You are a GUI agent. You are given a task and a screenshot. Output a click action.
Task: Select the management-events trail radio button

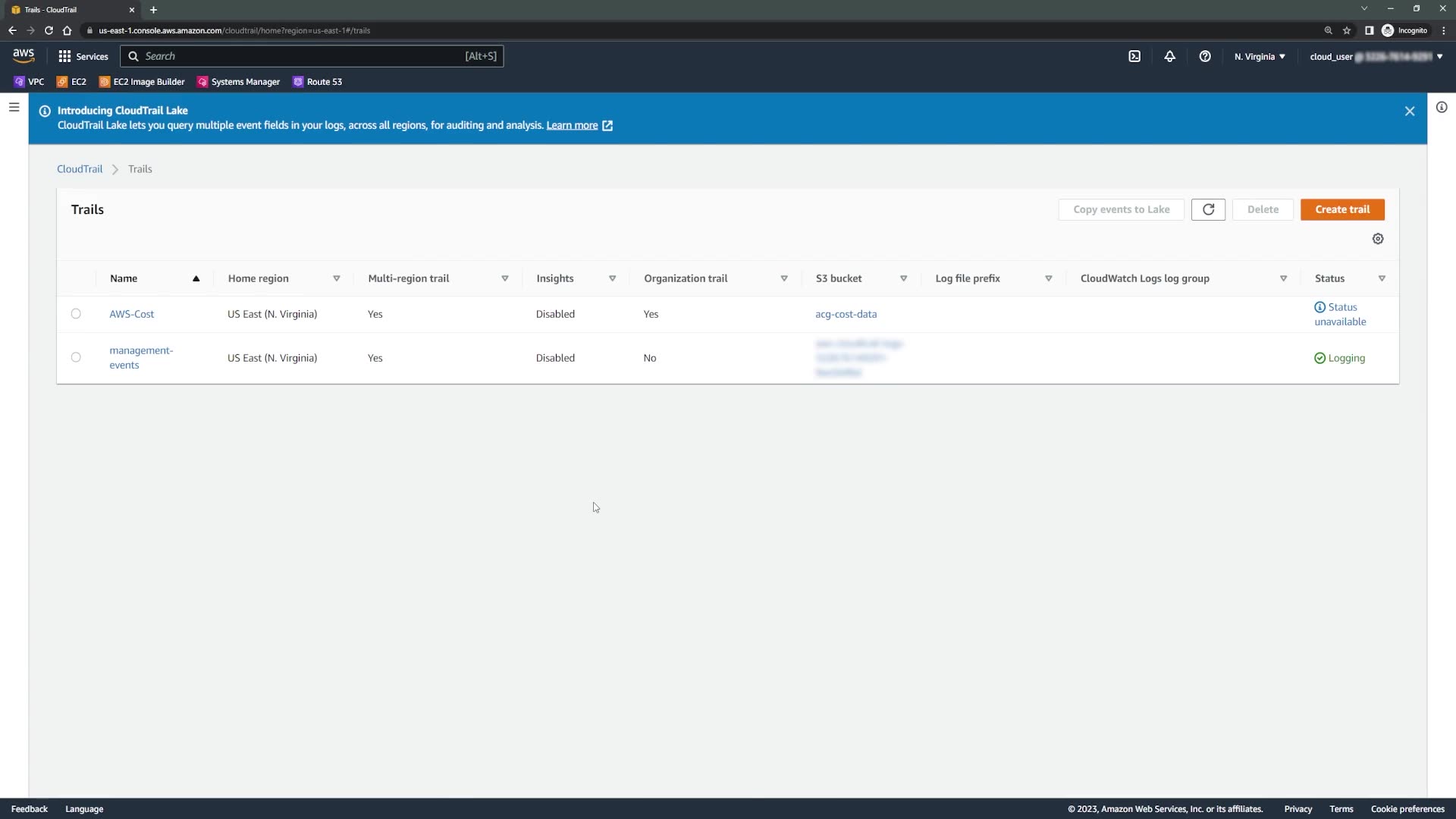[x=76, y=357]
